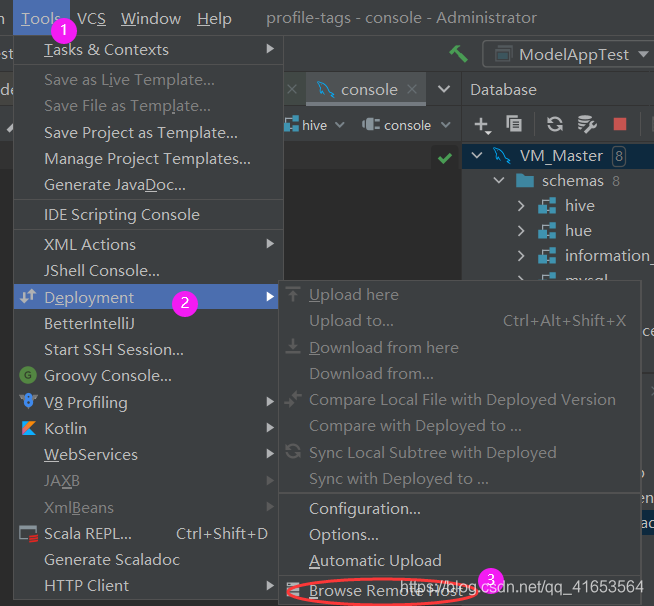Expand V8 Profiling submenu
This screenshot has height=606, width=654.
click(x=146, y=402)
